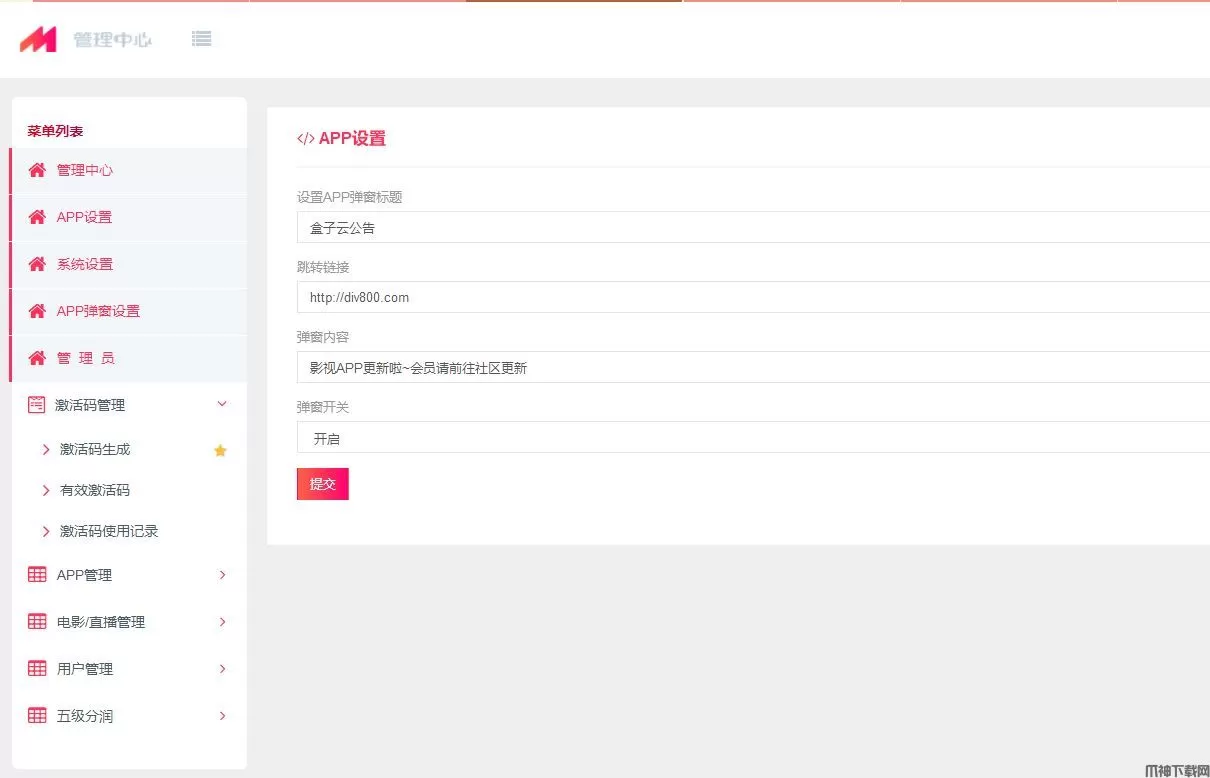
Task: Toggle the sidebar list icon in header
Action: click(x=202, y=39)
